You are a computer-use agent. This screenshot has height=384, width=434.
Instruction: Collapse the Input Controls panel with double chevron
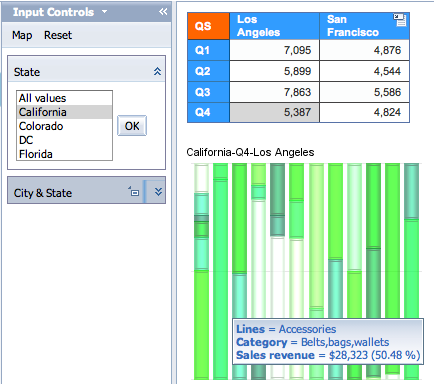tap(163, 12)
